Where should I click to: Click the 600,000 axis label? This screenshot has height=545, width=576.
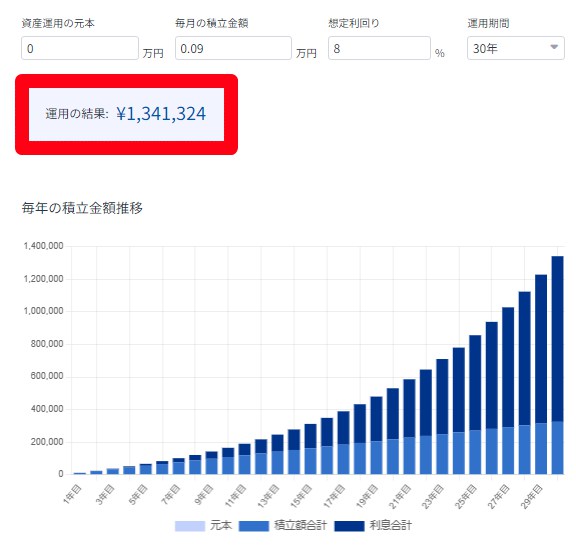[47, 376]
